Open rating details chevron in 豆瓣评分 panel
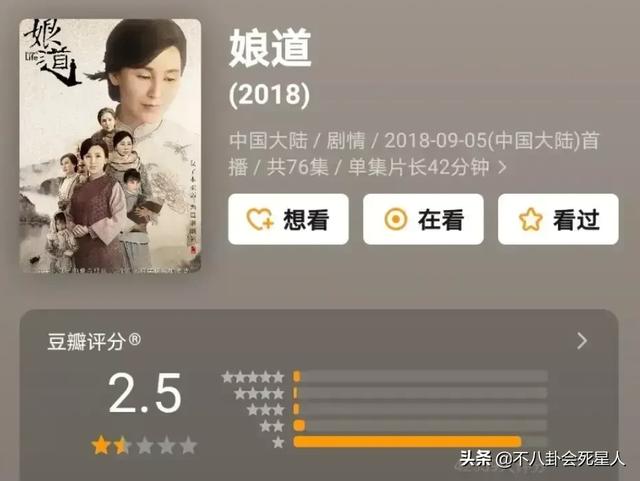This screenshot has height=481, width=640. pyautogui.click(x=582, y=341)
